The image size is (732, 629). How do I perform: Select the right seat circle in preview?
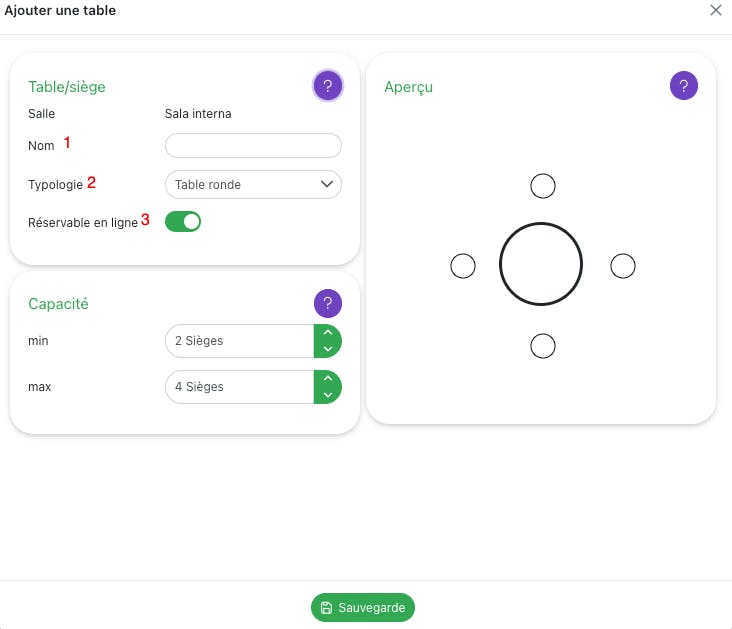(x=622, y=266)
